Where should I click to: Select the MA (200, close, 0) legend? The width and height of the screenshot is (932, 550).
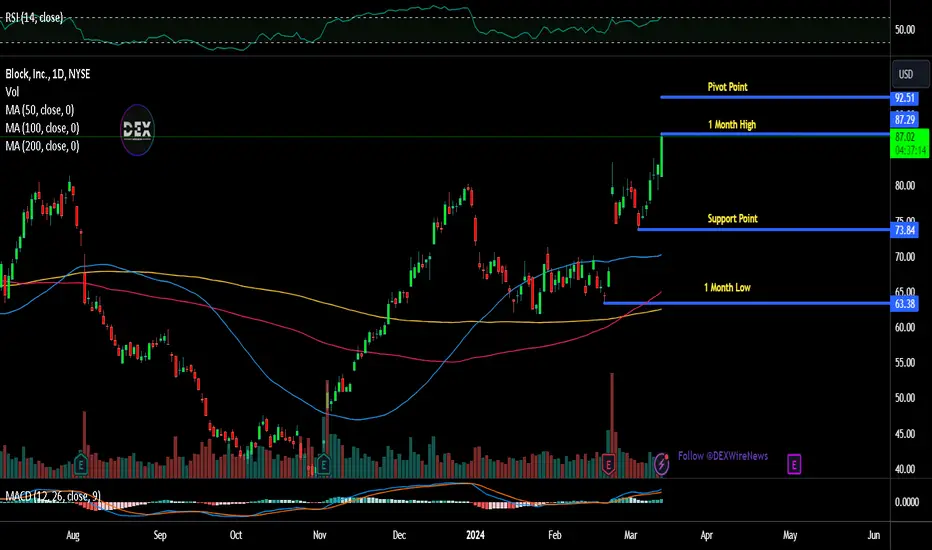click(x=42, y=146)
